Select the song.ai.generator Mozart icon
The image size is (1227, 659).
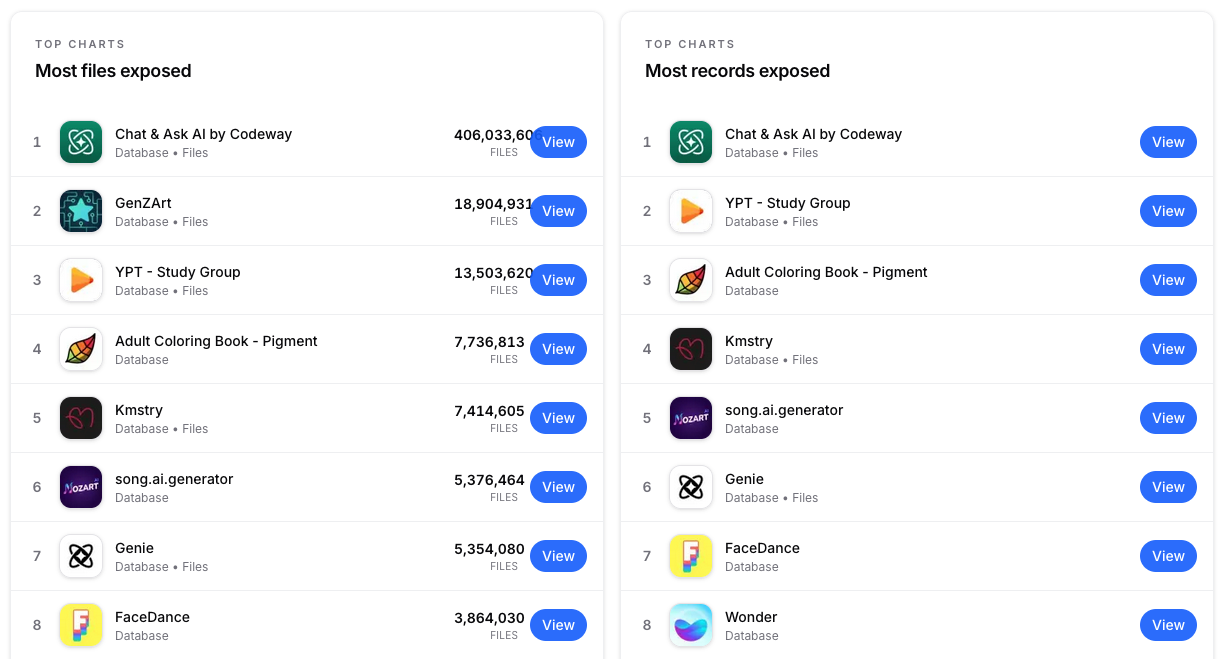pos(81,487)
